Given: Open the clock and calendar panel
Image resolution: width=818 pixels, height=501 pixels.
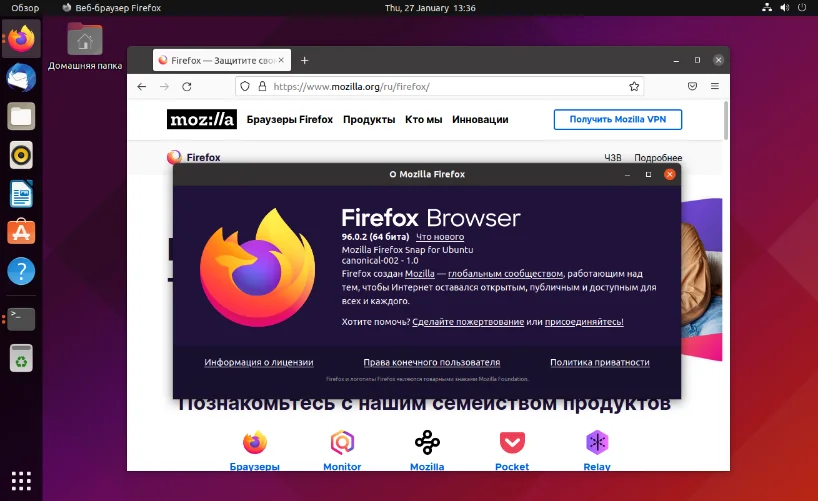Looking at the screenshot, I should [x=430, y=8].
